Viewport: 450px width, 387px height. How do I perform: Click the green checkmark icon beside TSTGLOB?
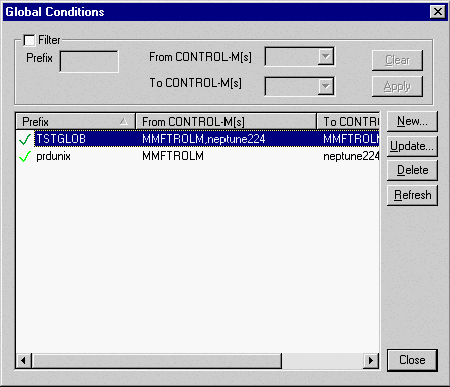point(25,139)
